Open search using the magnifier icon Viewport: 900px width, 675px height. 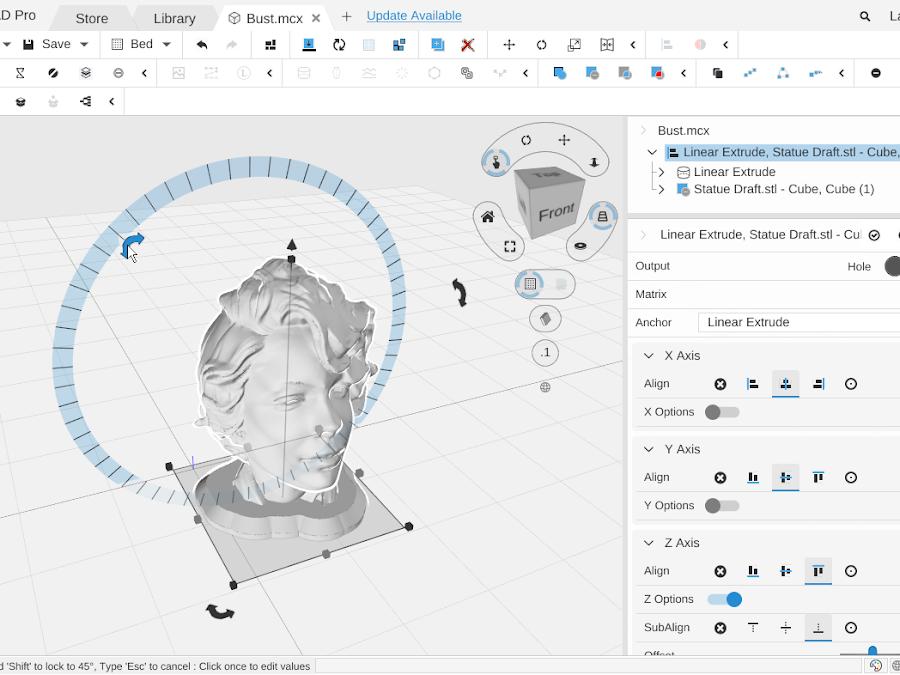[864, 16]
